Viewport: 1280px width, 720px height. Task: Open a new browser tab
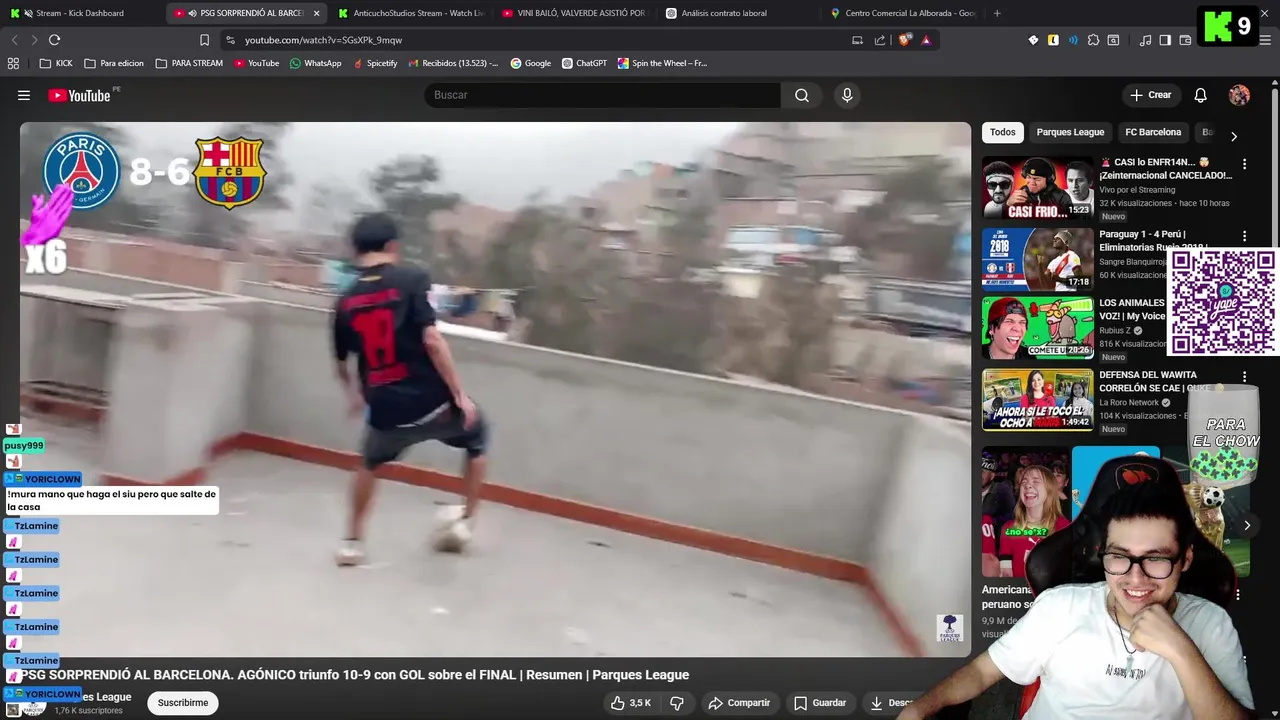tap(997, 13)
